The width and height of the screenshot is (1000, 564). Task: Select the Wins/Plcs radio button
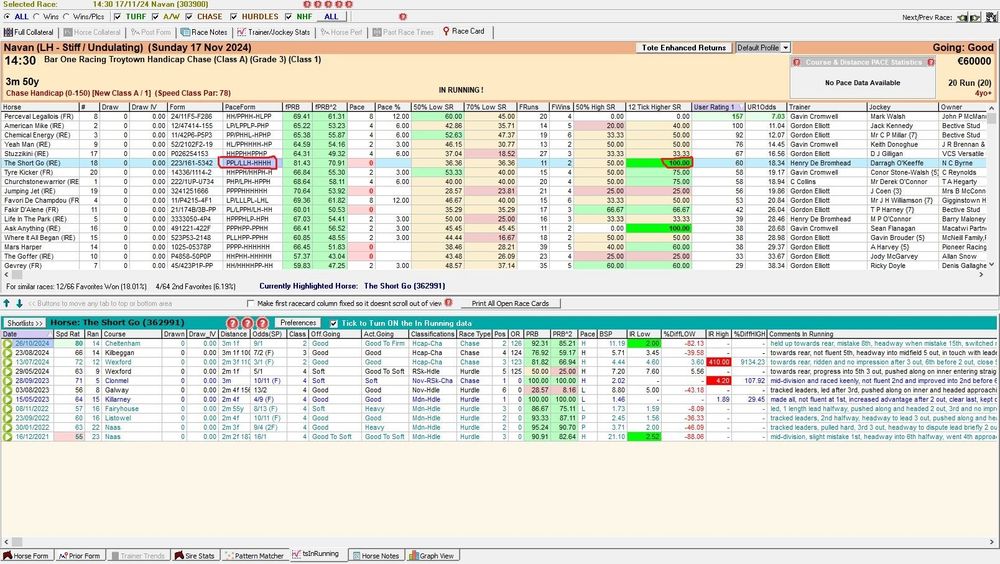tap(66, 17)
